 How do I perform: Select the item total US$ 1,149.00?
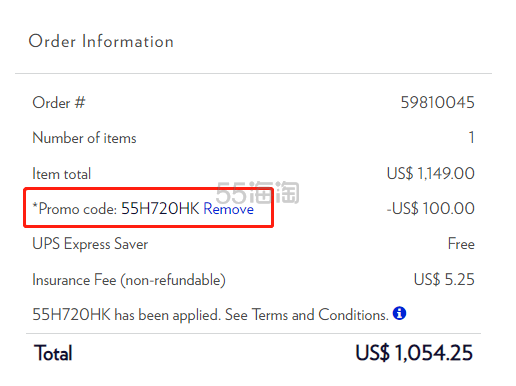pyautogui.click(x=431, y=173)
